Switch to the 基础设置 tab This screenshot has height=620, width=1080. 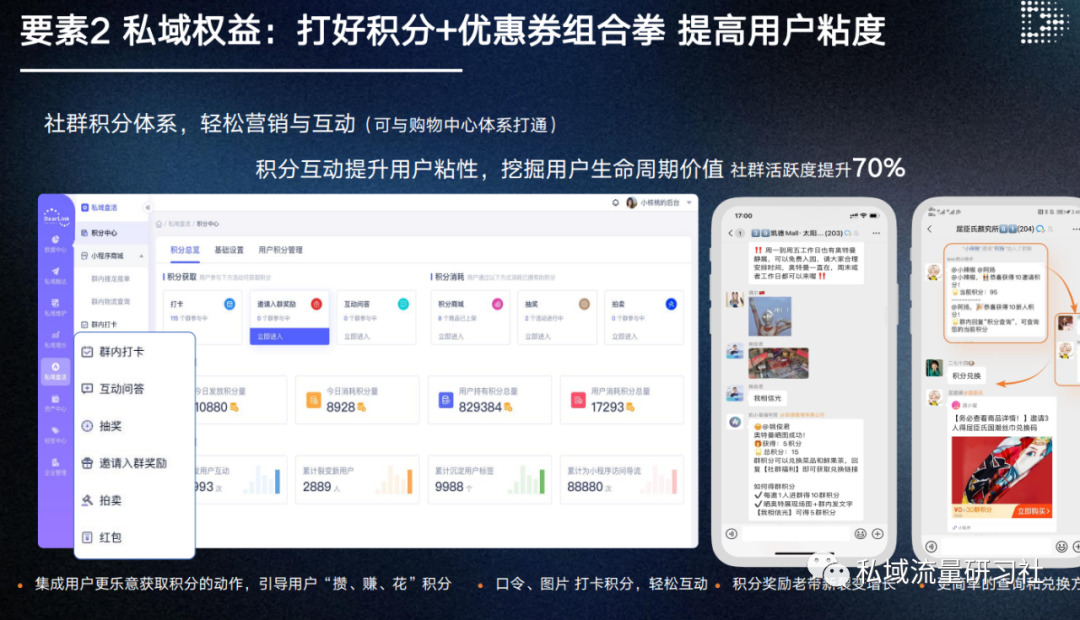point(229,250)
